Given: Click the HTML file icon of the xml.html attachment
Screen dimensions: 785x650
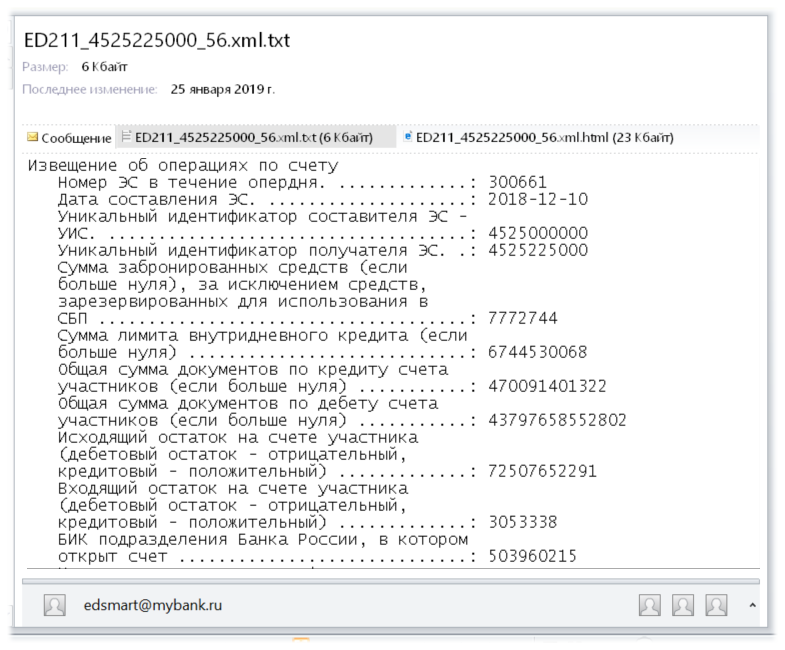Looking at the screenshot, I should (408, 137).
